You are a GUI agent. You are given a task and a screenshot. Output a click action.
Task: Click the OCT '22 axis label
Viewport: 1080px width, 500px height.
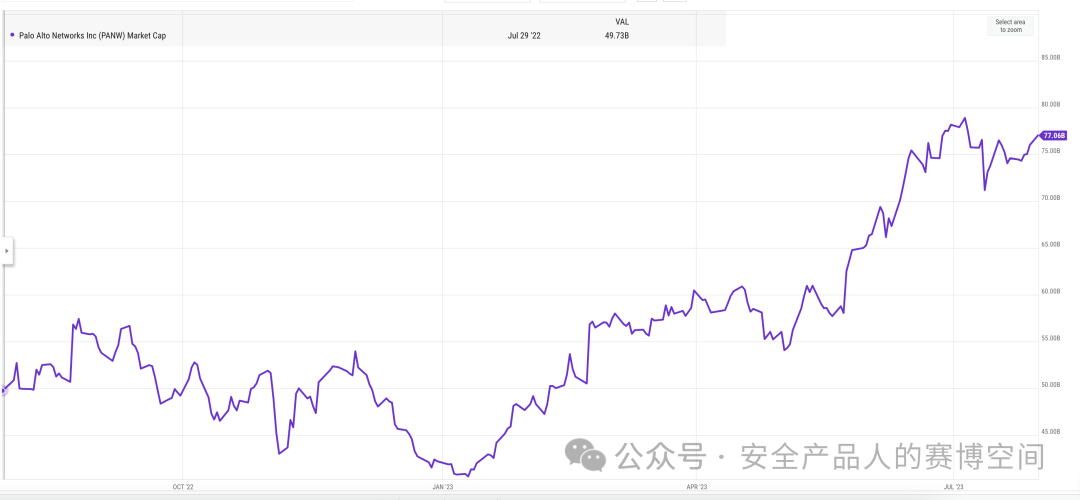183,486
